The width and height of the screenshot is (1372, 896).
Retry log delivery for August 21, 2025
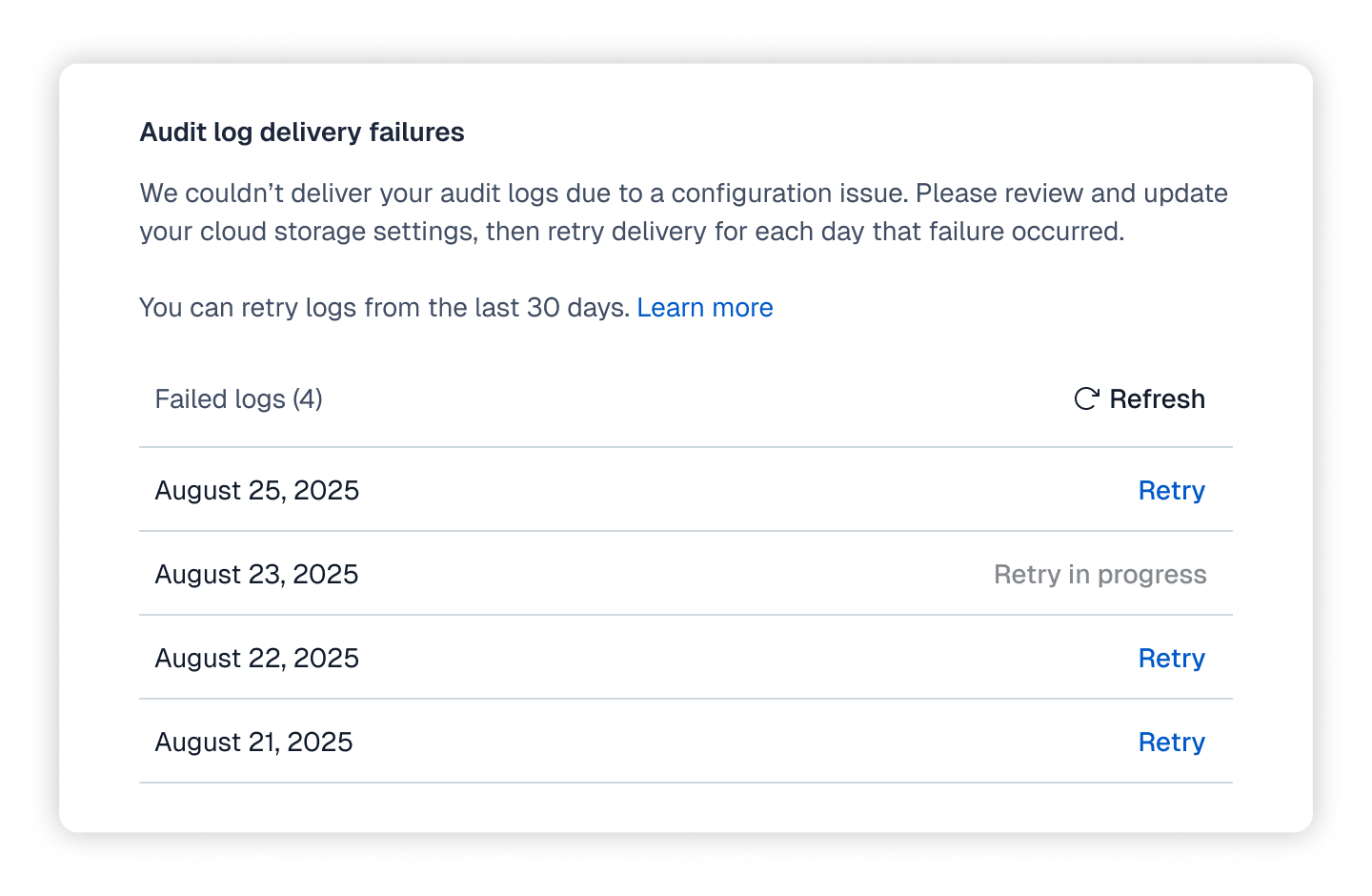click(1171, 742)
